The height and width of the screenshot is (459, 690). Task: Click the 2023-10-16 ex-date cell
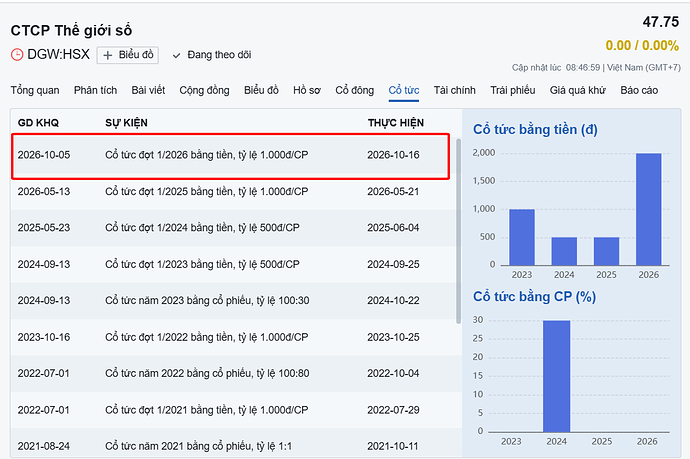tap(44, 337)
